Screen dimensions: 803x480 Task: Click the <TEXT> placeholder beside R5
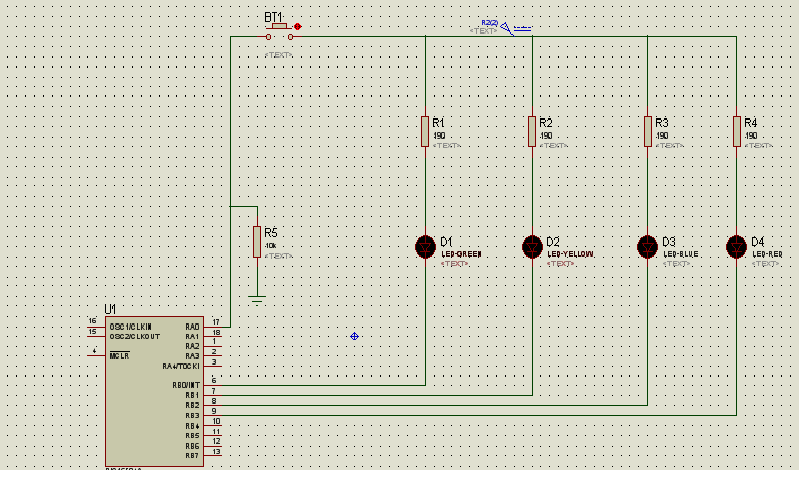[x=279, y=256]
